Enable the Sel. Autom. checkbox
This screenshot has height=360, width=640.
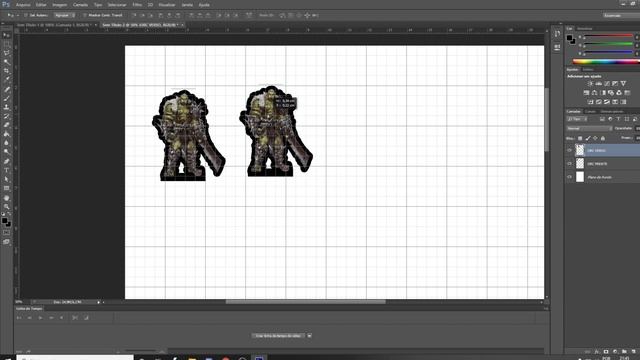click(26, 15)
